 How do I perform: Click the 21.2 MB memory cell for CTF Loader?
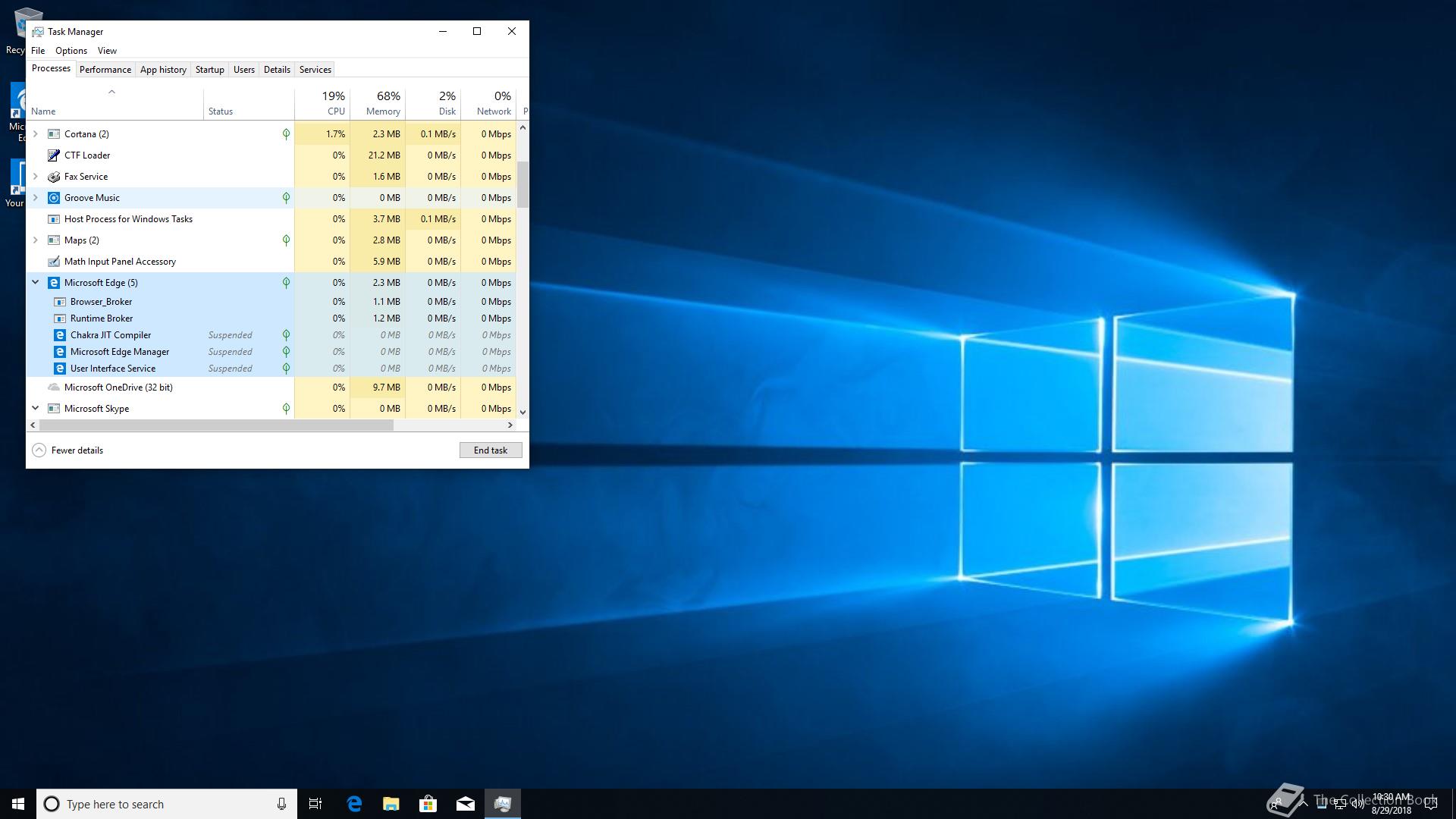(378, 155)
